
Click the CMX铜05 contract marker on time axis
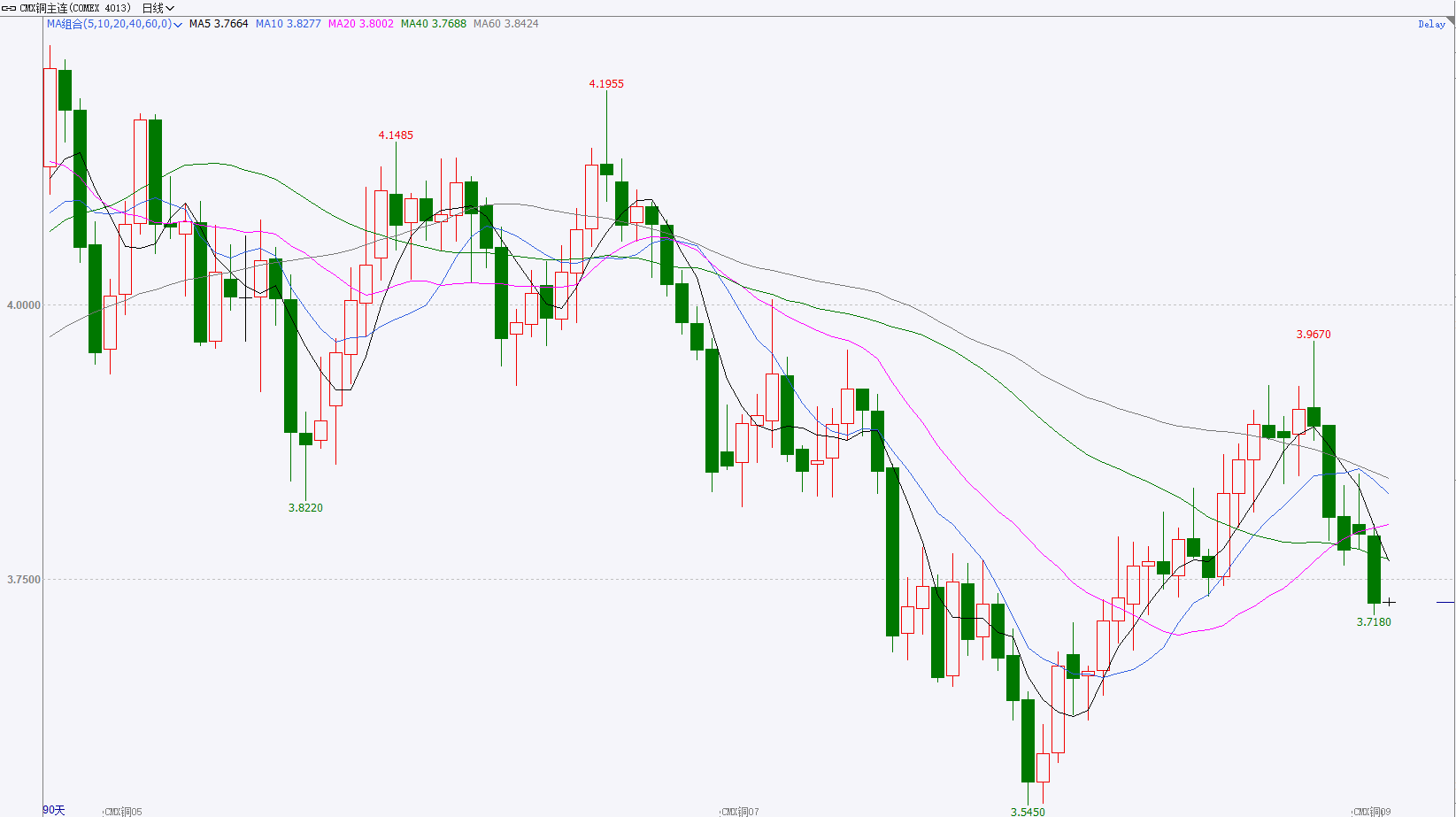pyautogui.click(x=122, y=812)
